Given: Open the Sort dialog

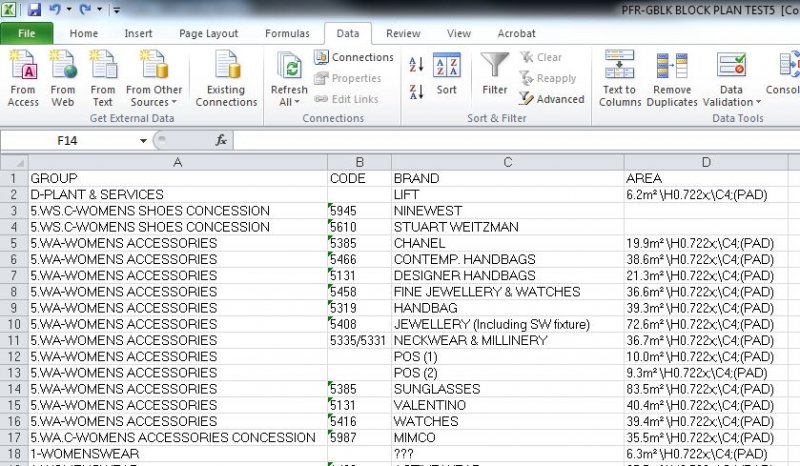Looking at the screenshot, I should click(x=446, y=74).
